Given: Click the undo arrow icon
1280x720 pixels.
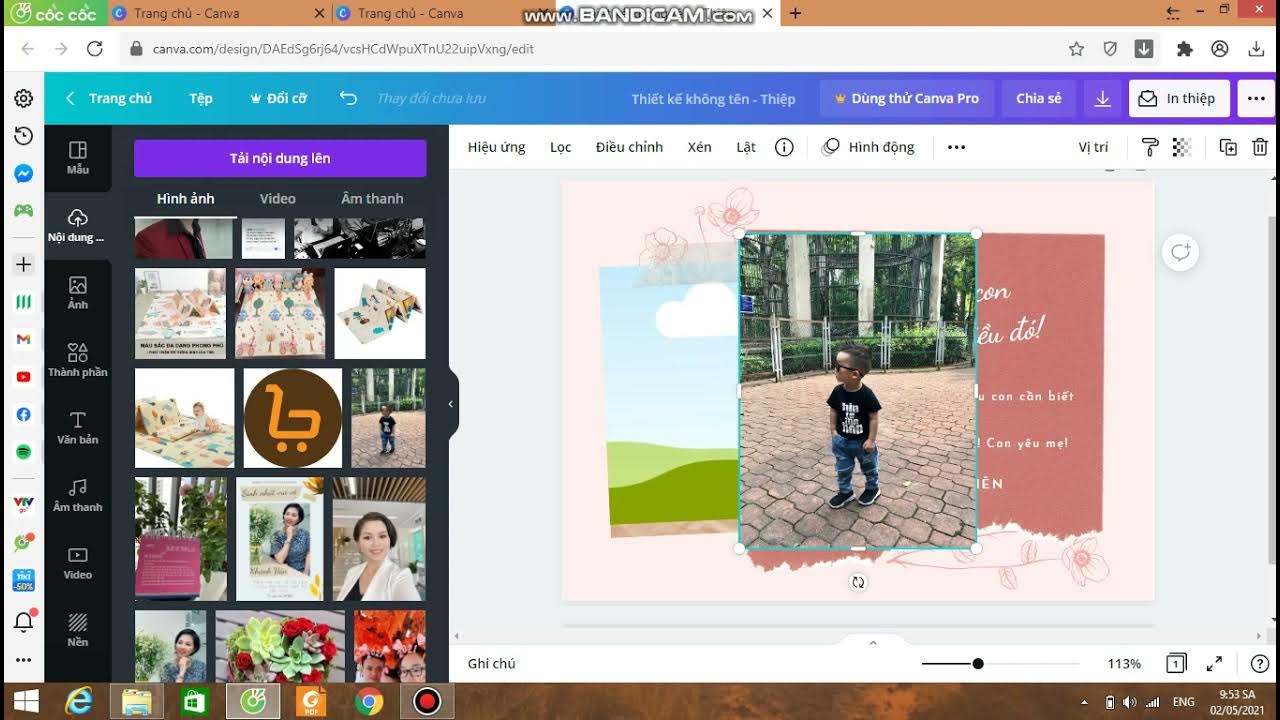Looking at the screenshot, I should tap(348, 98).
